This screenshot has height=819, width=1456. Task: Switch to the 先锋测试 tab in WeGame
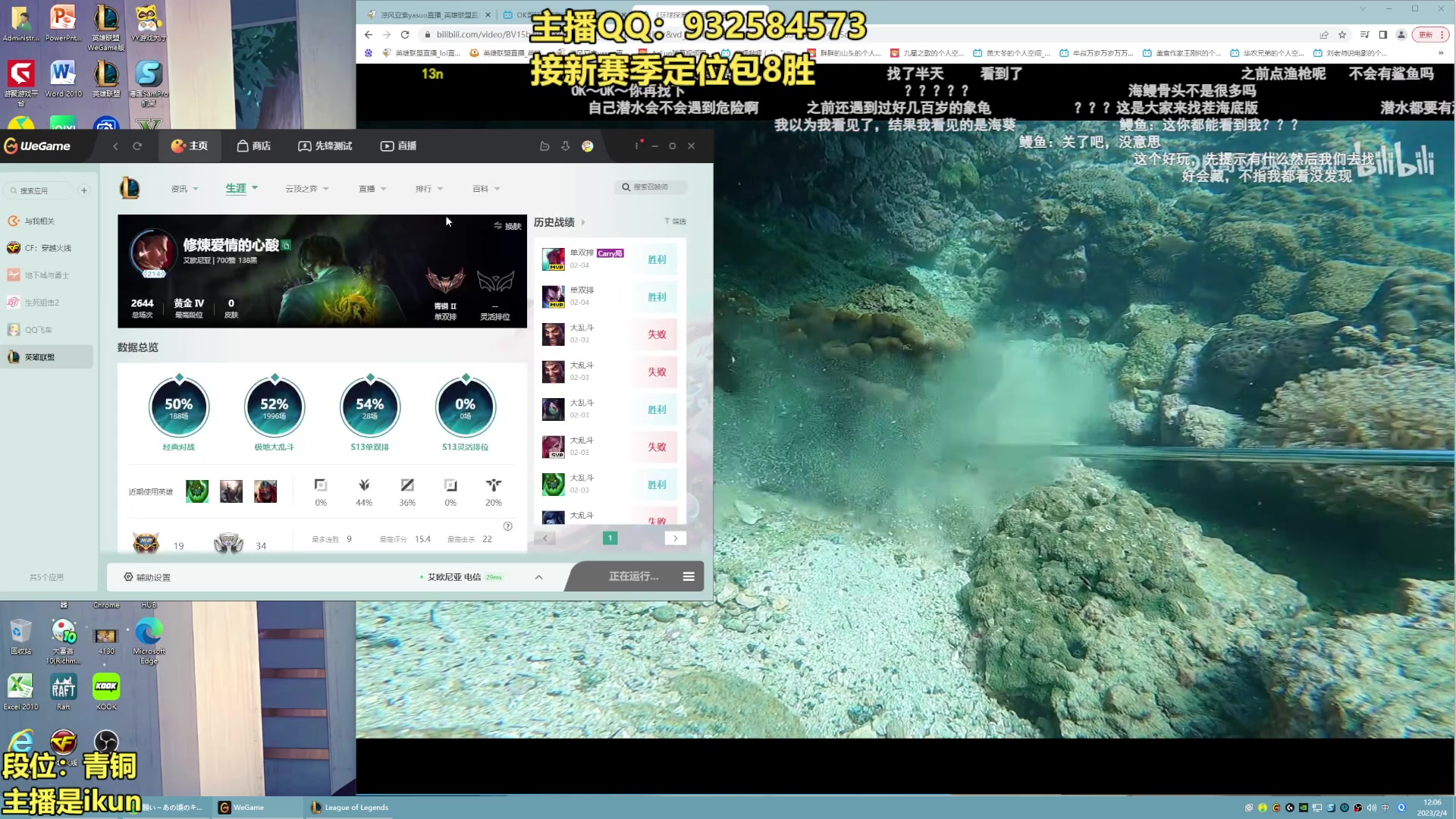pyautogui.click(x=325, y=146)
